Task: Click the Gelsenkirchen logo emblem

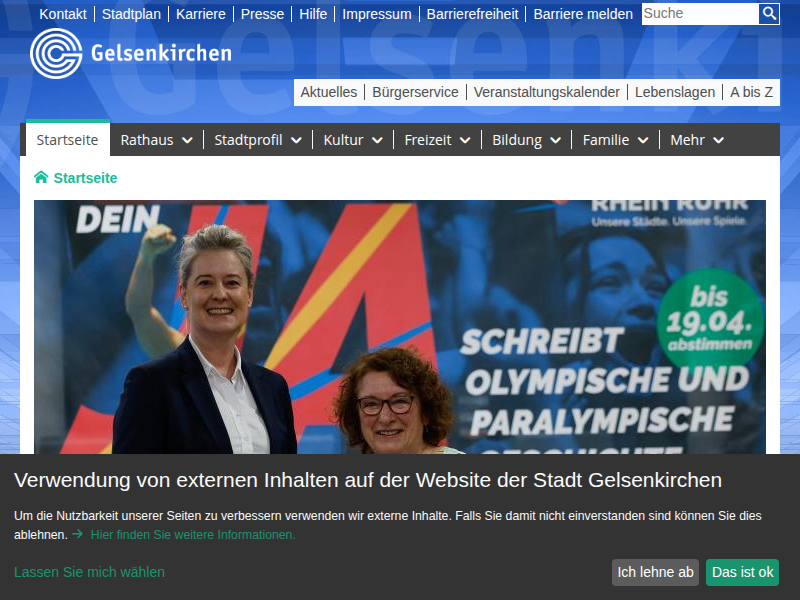Action: 56,54
